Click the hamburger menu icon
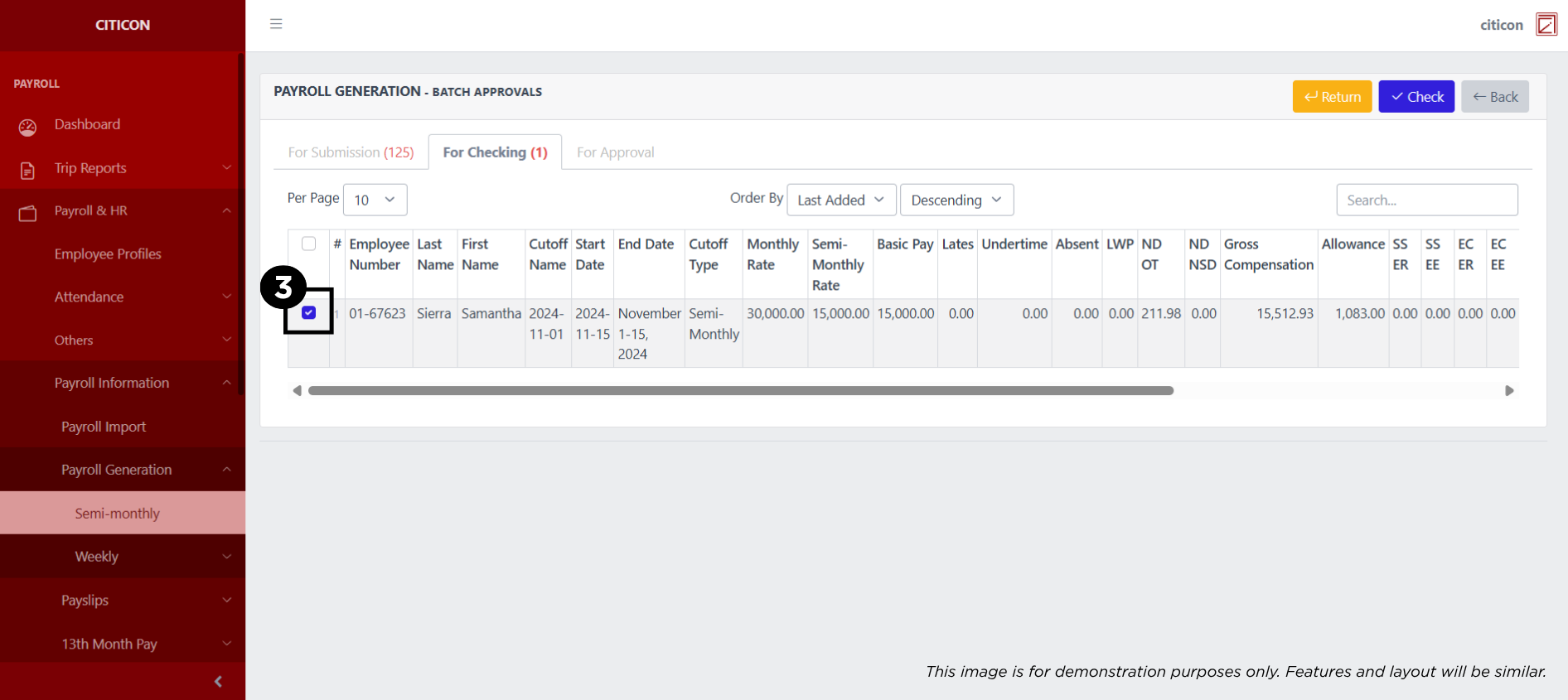This screenshot has width=1568, height=700. [x=276, y=24]
